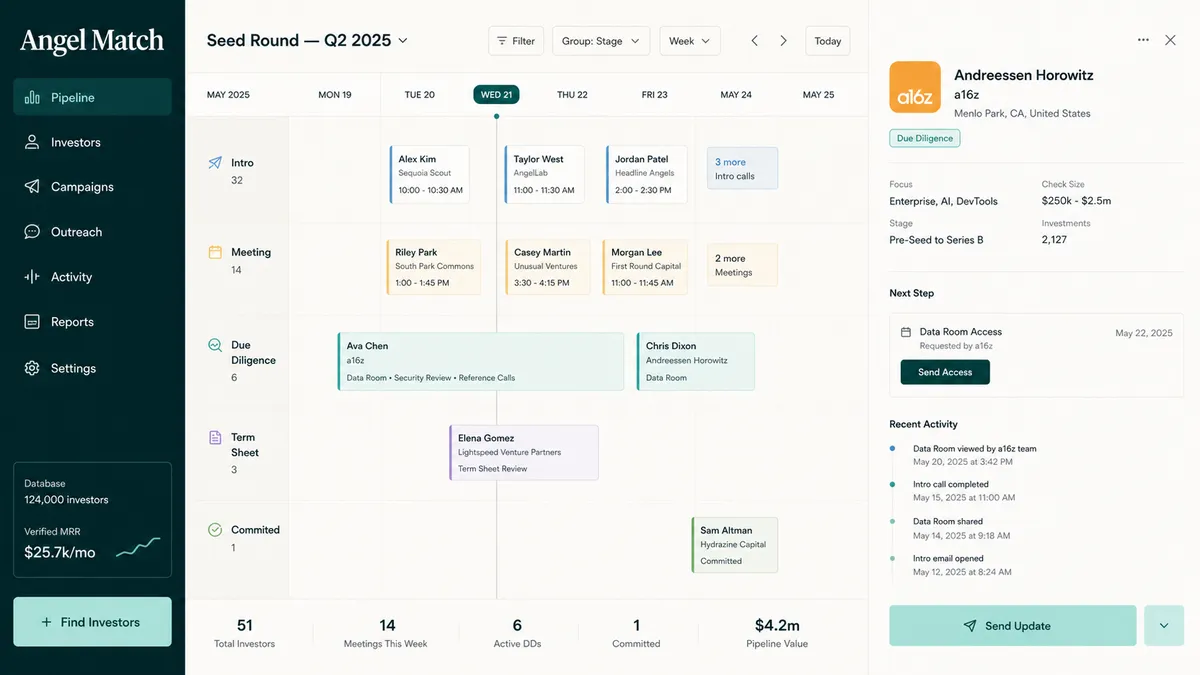
Task: Click the a16z orange logo
Action: click(x=915, y=87)
